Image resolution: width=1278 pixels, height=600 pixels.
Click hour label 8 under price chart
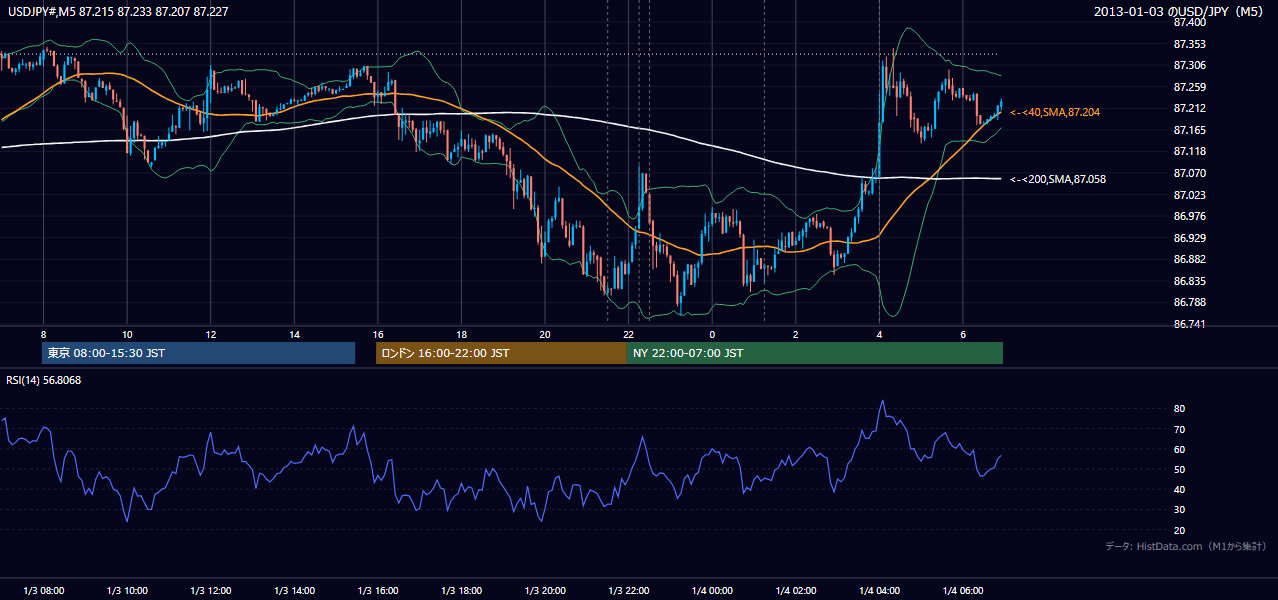click(43, 334)
